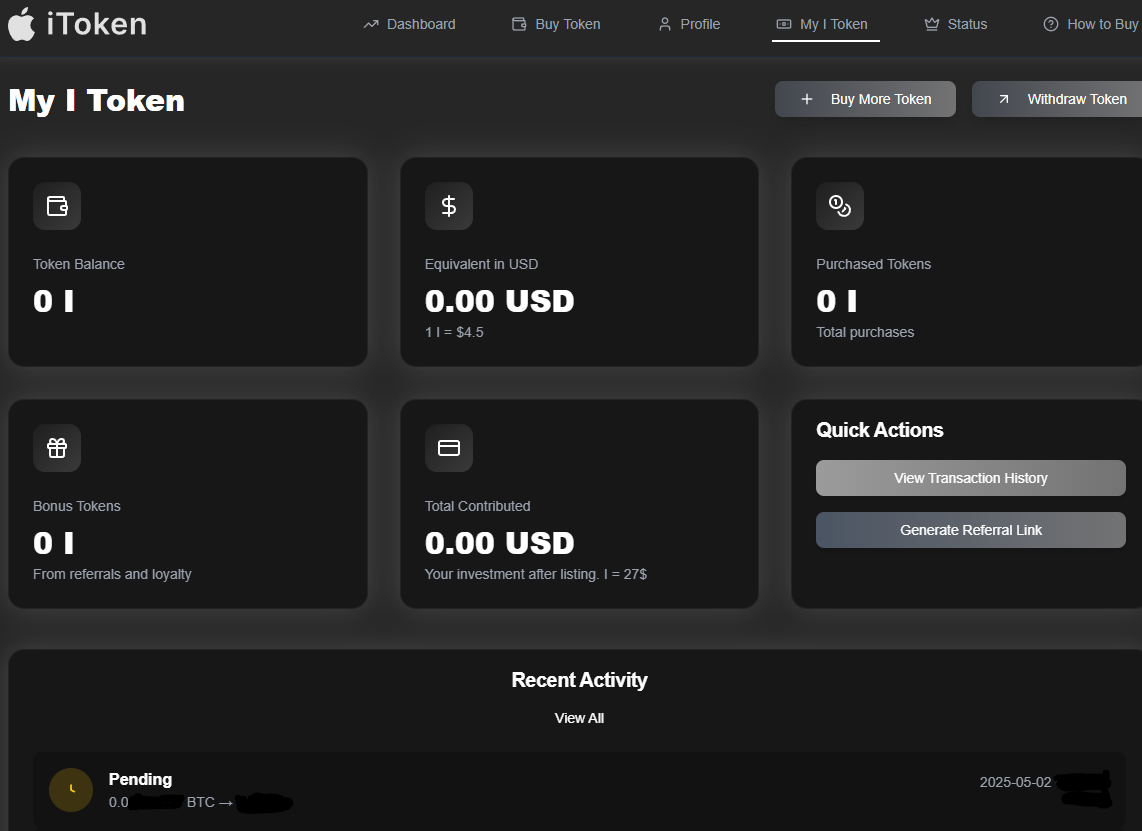Click Buy More Token button
This screenshot has width=1142, height=831.
tap(865, 99)
